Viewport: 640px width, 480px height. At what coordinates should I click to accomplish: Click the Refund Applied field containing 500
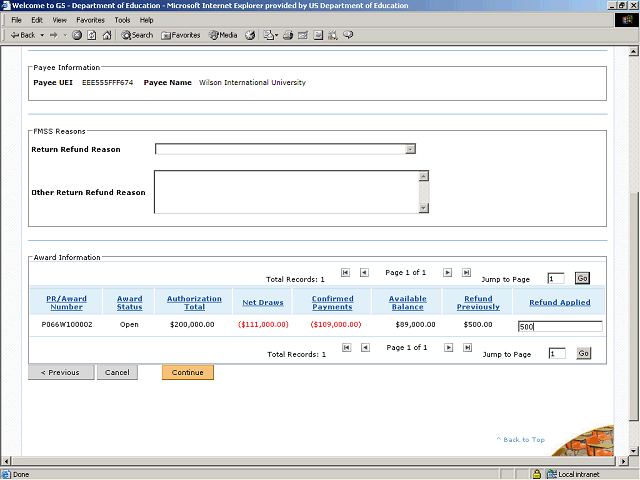(x=560, y=327)
